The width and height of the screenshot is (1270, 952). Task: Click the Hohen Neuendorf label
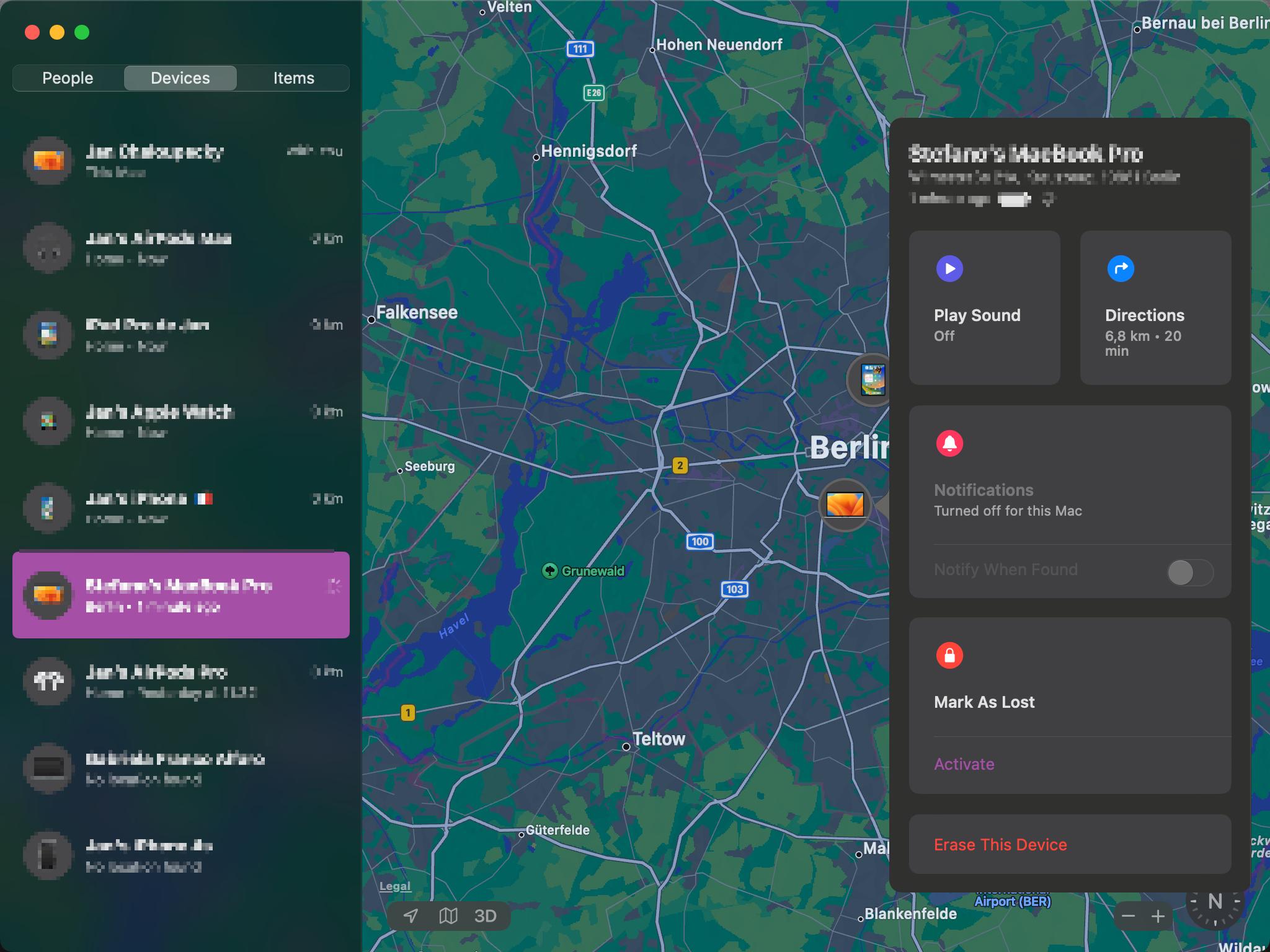click(719, 45)
